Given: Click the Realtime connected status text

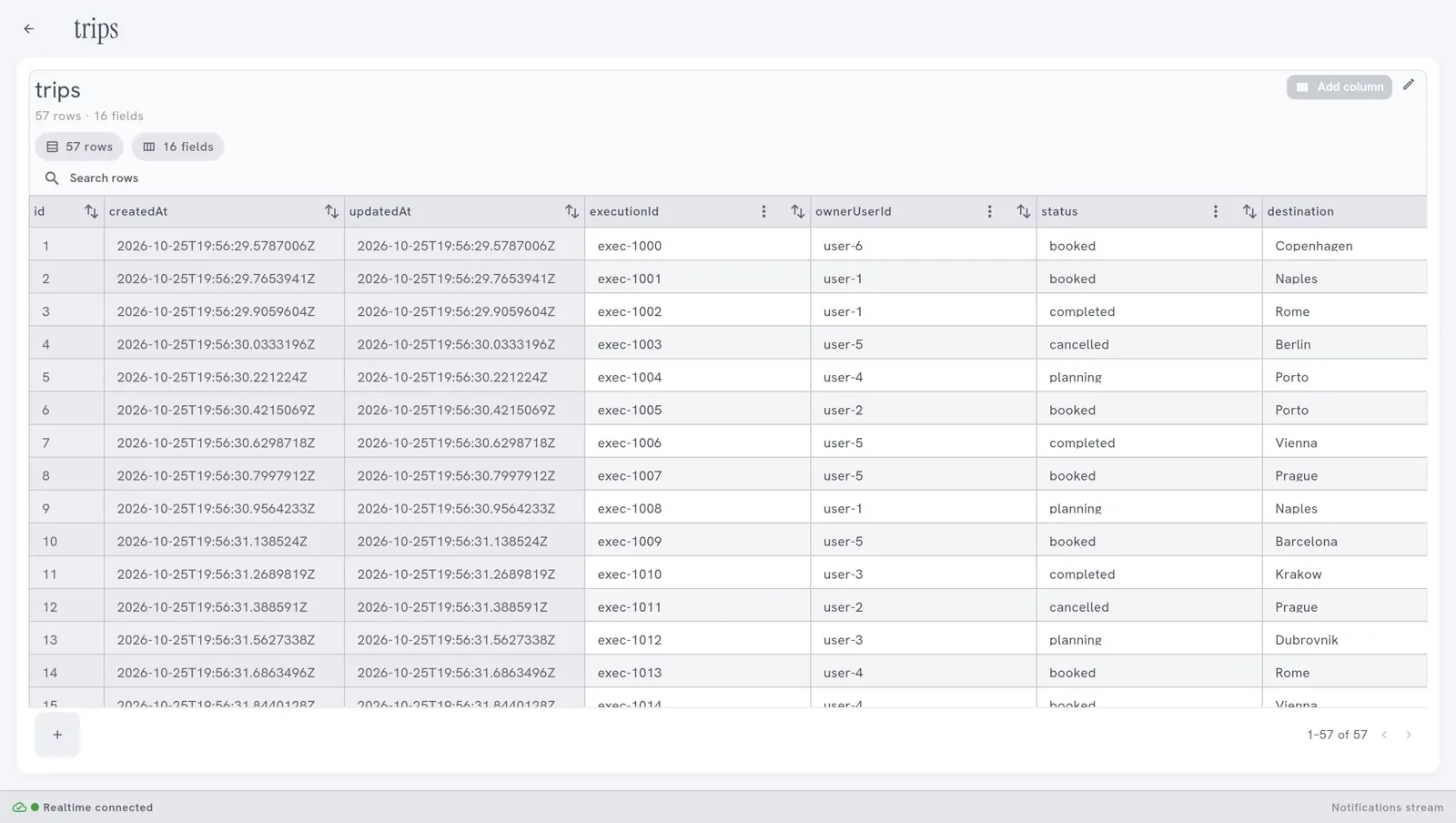Looking at the screenshot, I should [98, 808].
